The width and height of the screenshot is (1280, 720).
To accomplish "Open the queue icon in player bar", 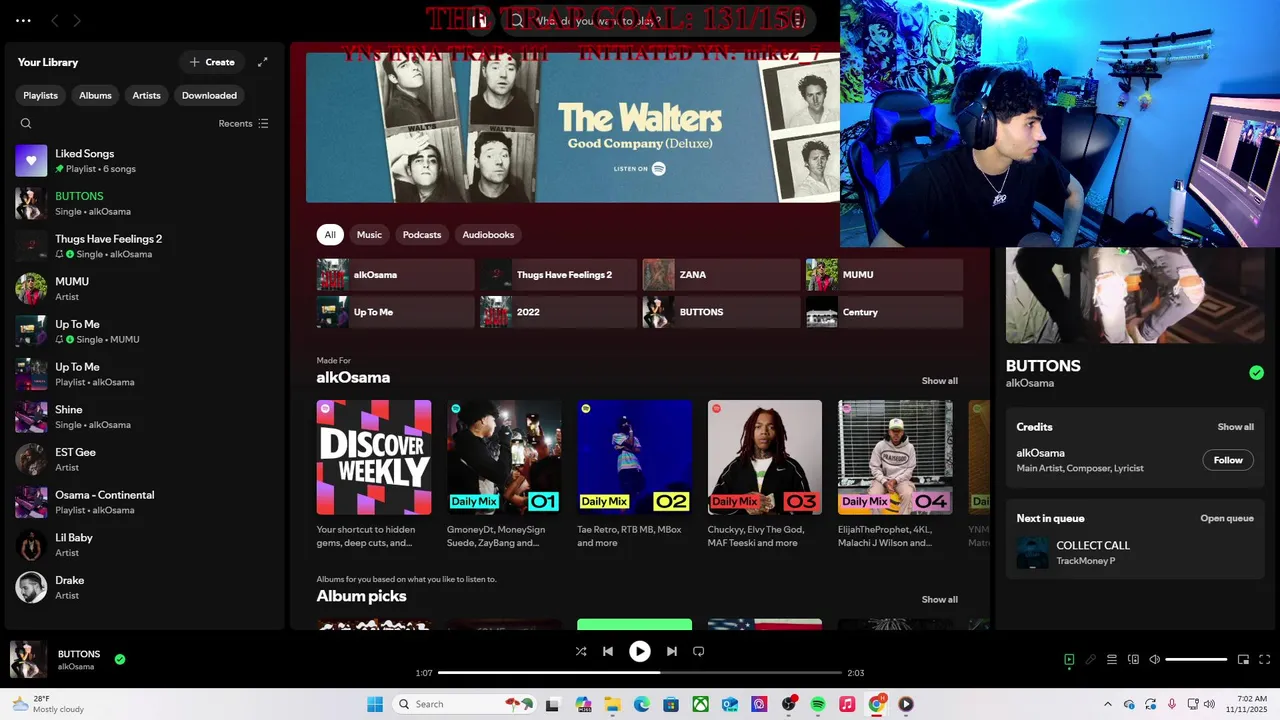I will click(1112, 659).
